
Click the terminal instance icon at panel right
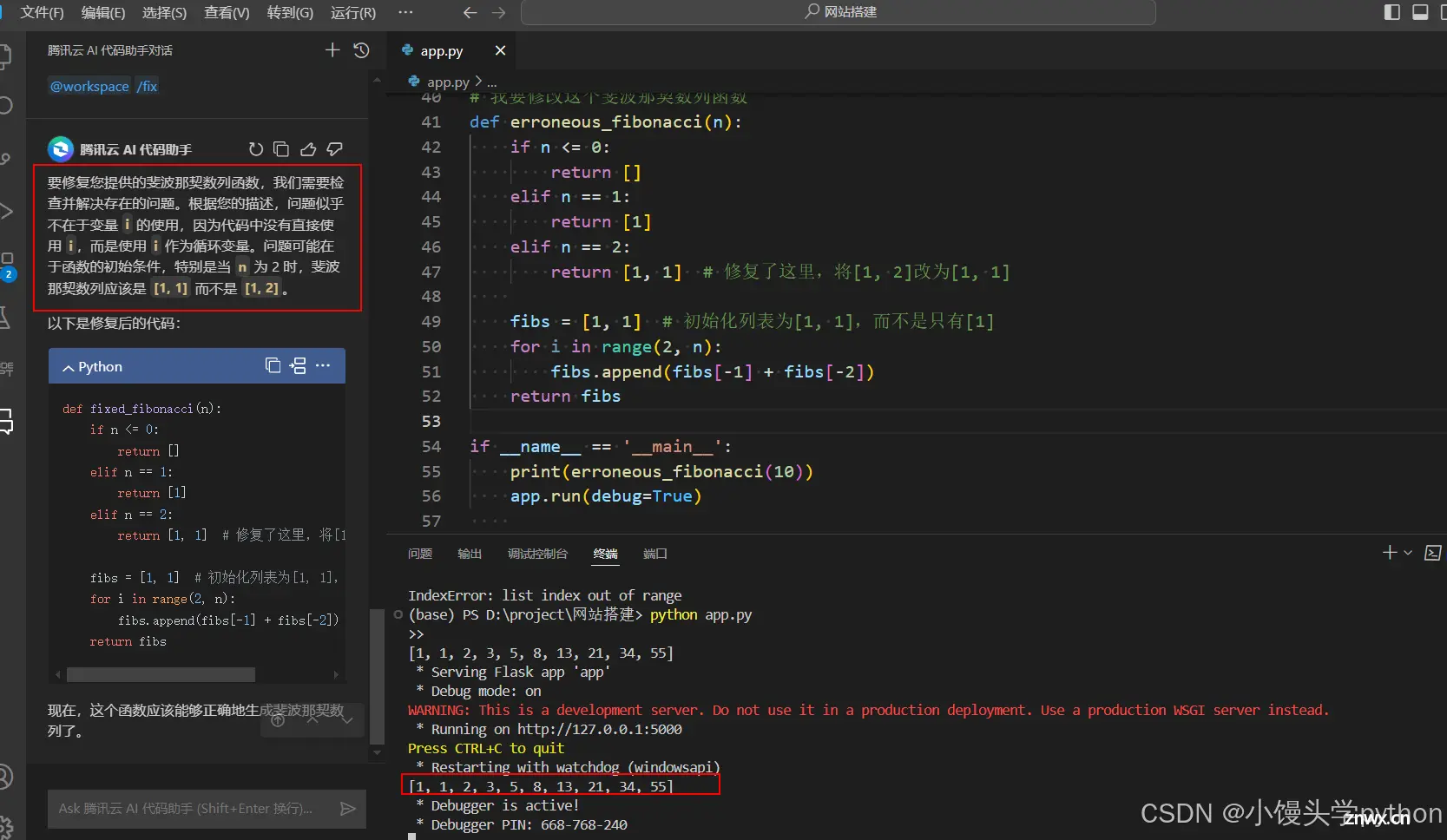tap(1433, 553)
